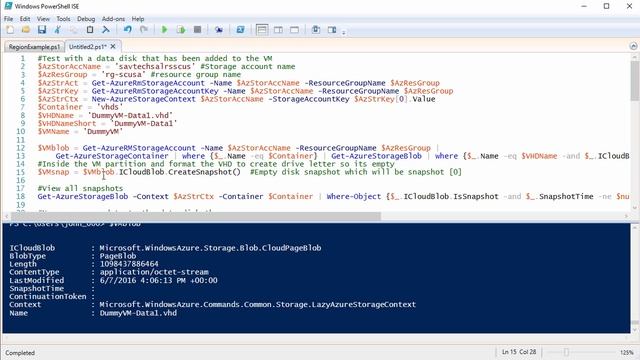Click down arrow of console vertical scrollbar
640x360 pixels.
click(x=634, y=330)
